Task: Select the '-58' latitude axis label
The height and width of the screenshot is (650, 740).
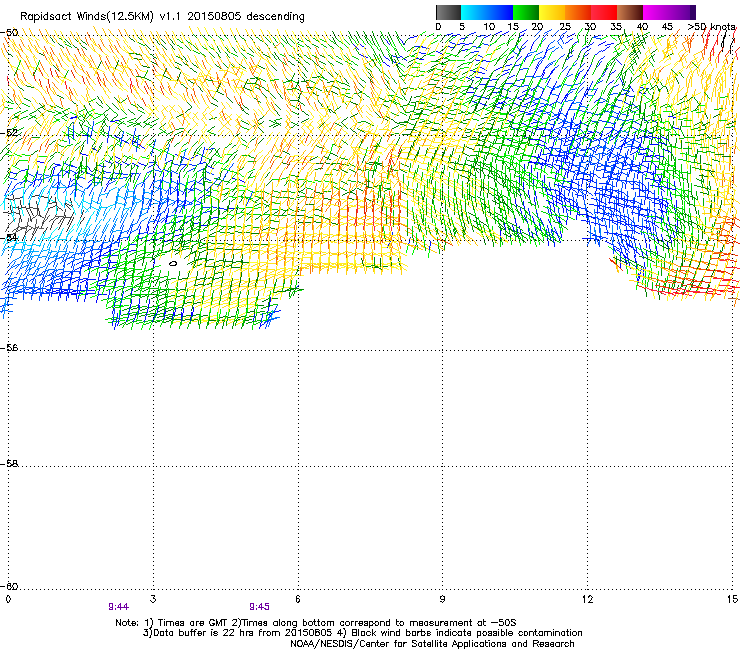Action: [x=9, y=464]
